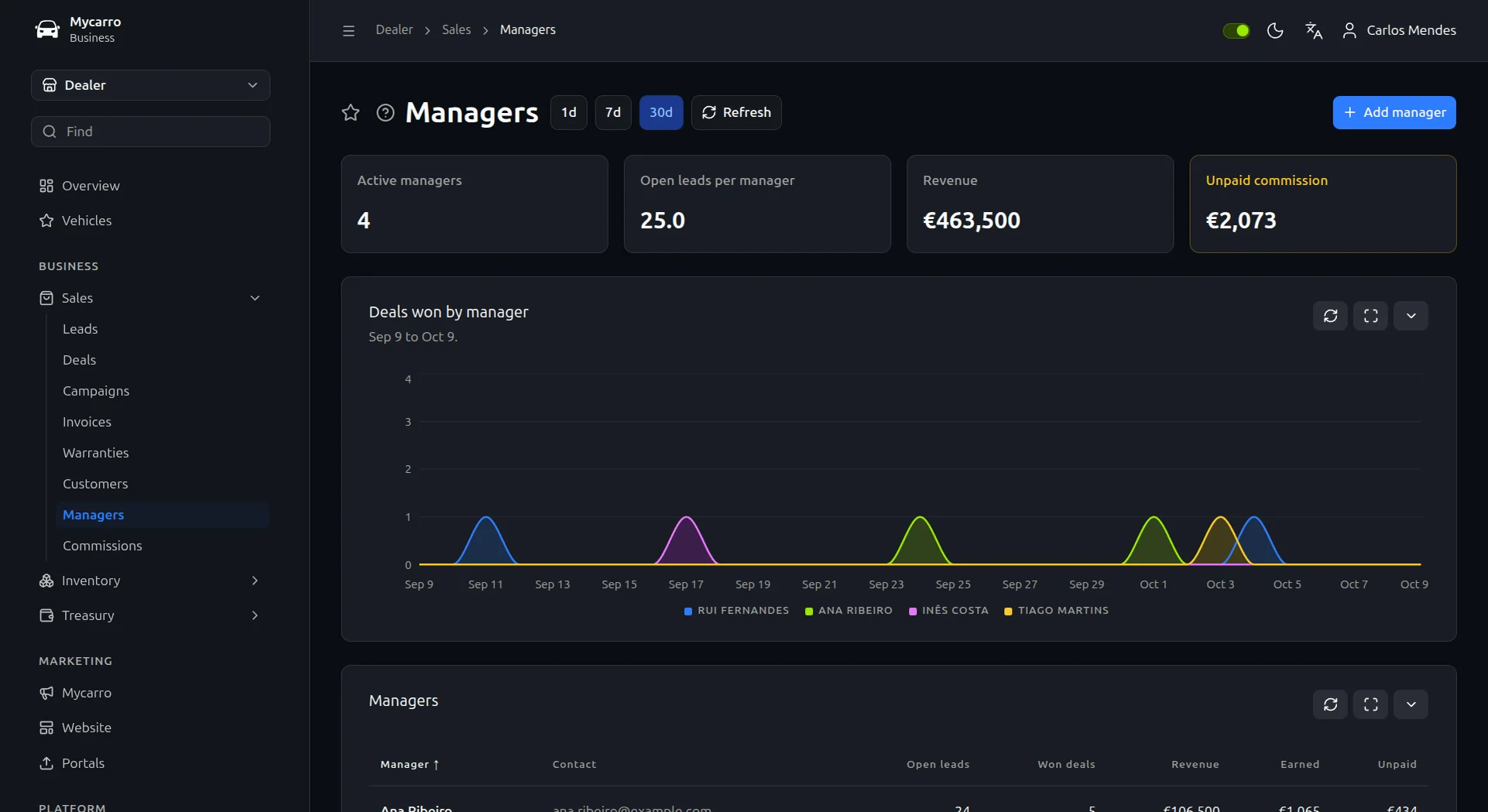Open the help question mark icon next to Managers
1488x812 pixels.
tap(386, 112)
